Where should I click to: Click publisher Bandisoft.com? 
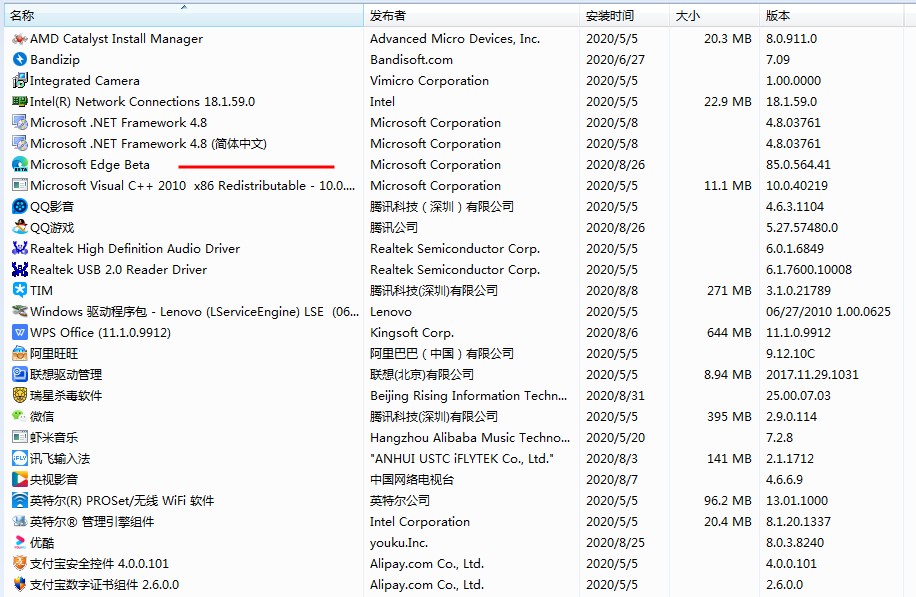pos(411,60)
